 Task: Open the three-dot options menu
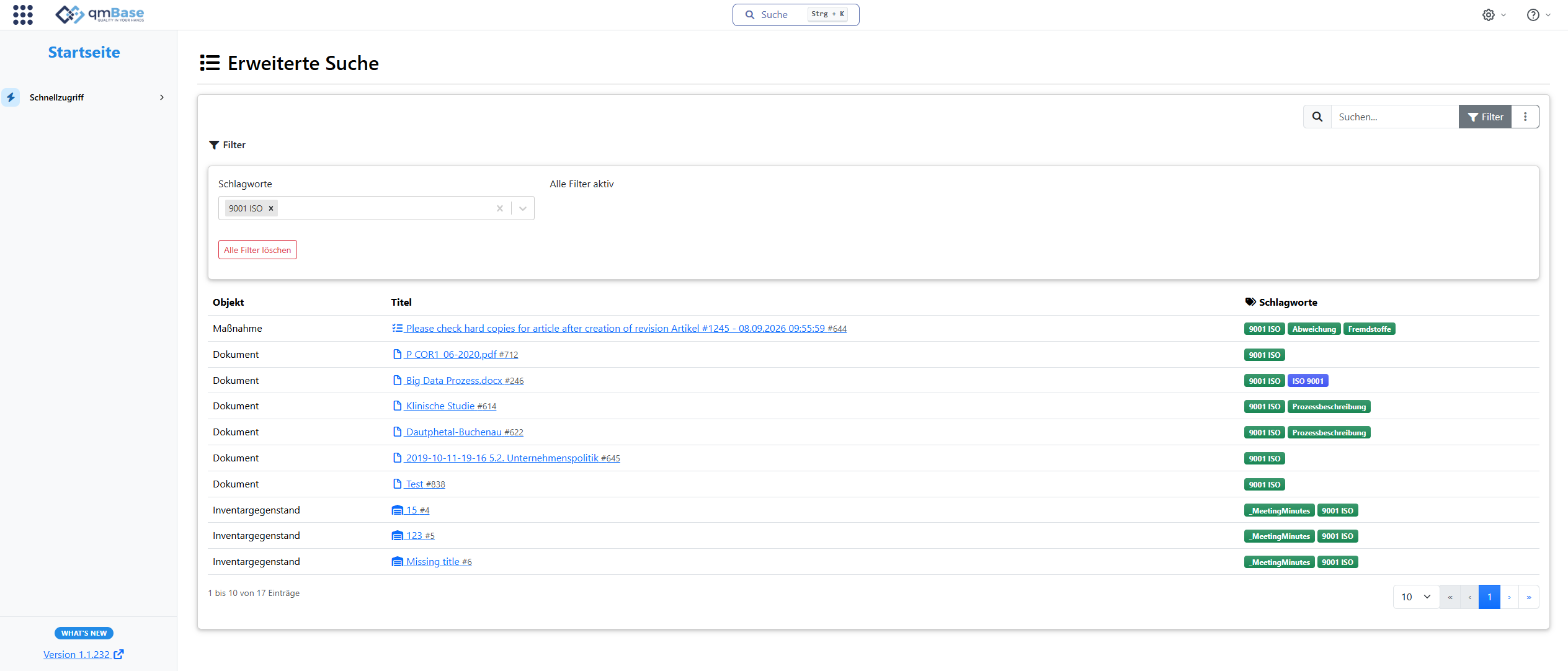point(1525,117)
